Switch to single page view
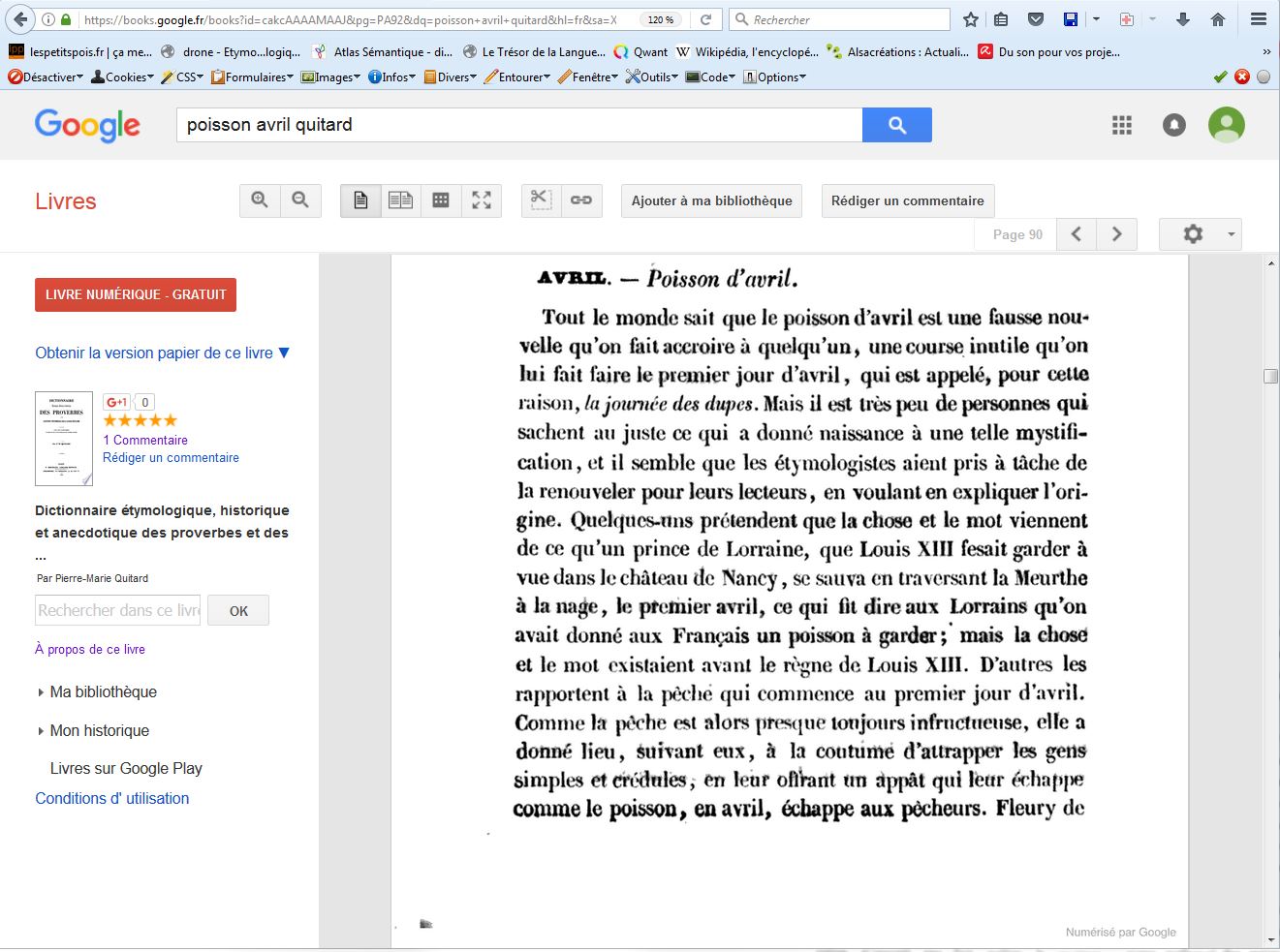1280x952 pixels. coord(360,200)
